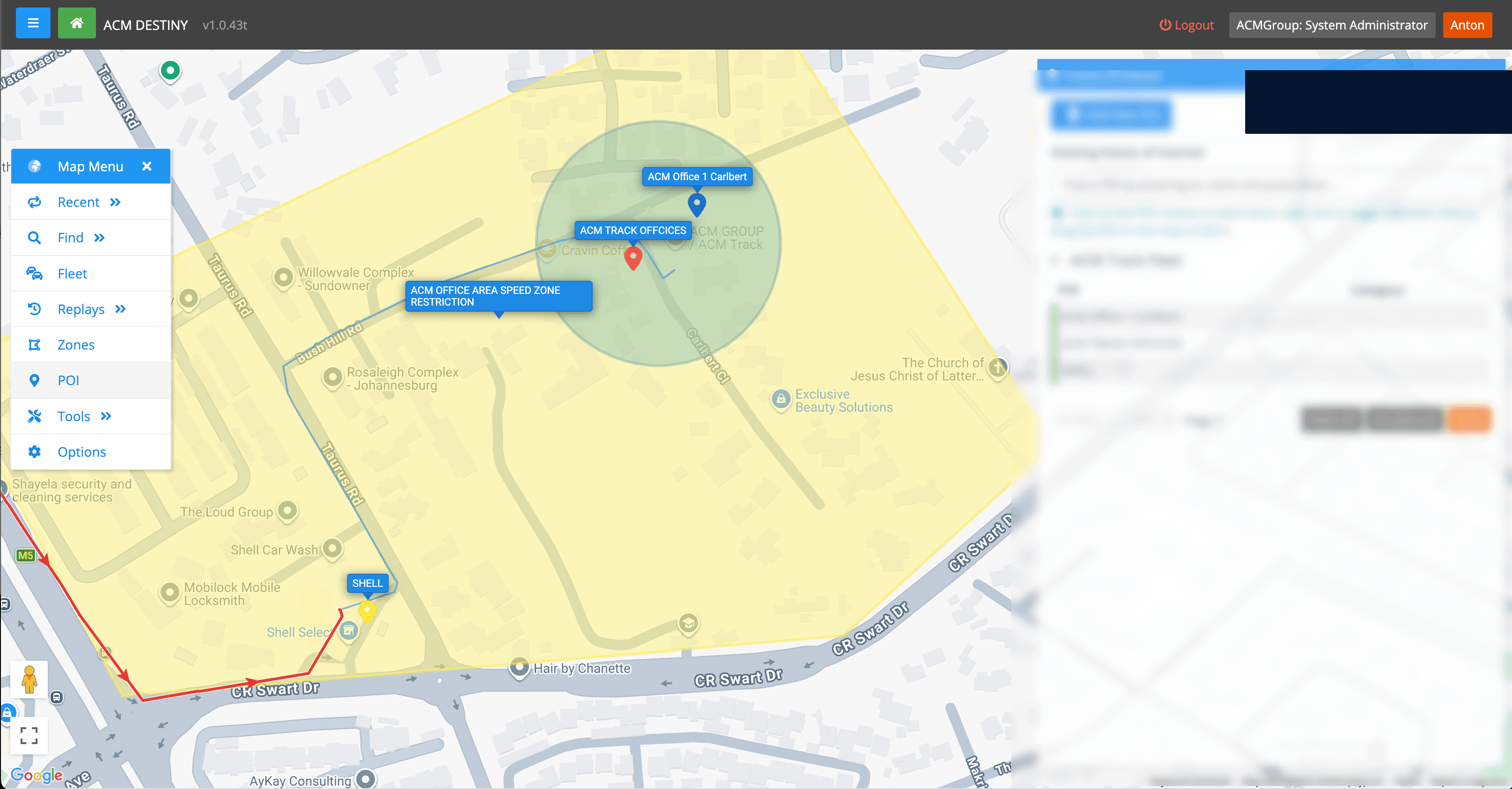Open Street View pegman control
Image resolution: width=1512 pixels, height=789 pixels.
coord(29,680)
